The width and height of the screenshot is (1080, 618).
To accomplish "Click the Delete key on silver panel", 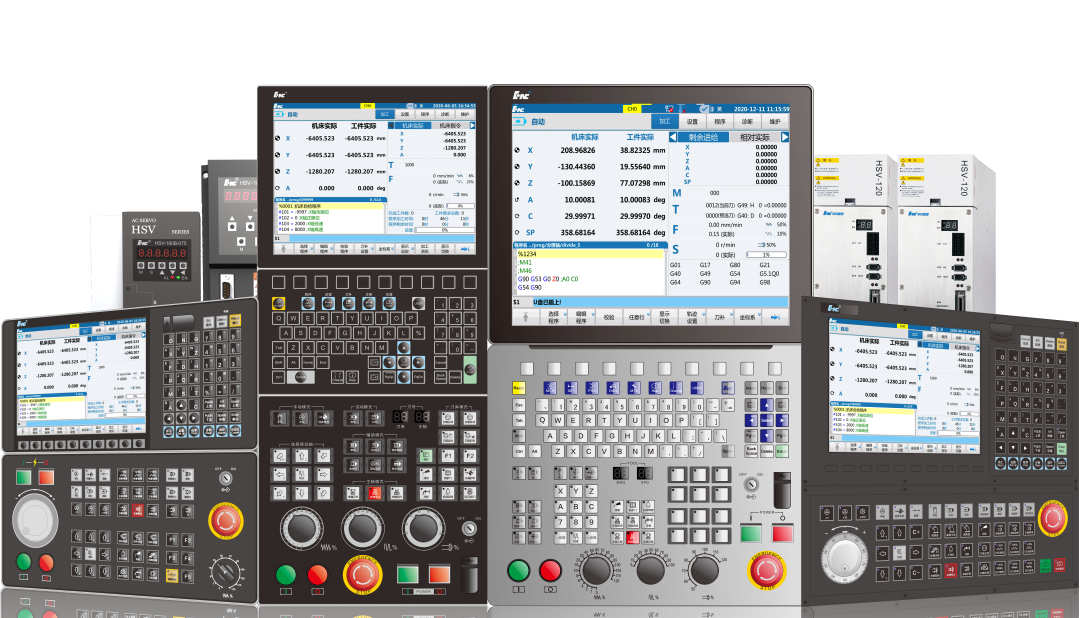I will (x=767, y=451).
